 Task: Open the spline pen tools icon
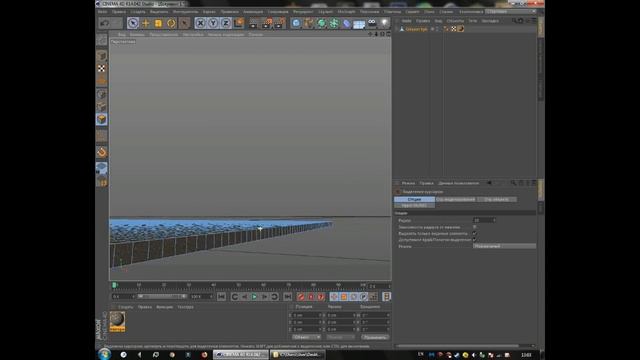coord(309,23)
